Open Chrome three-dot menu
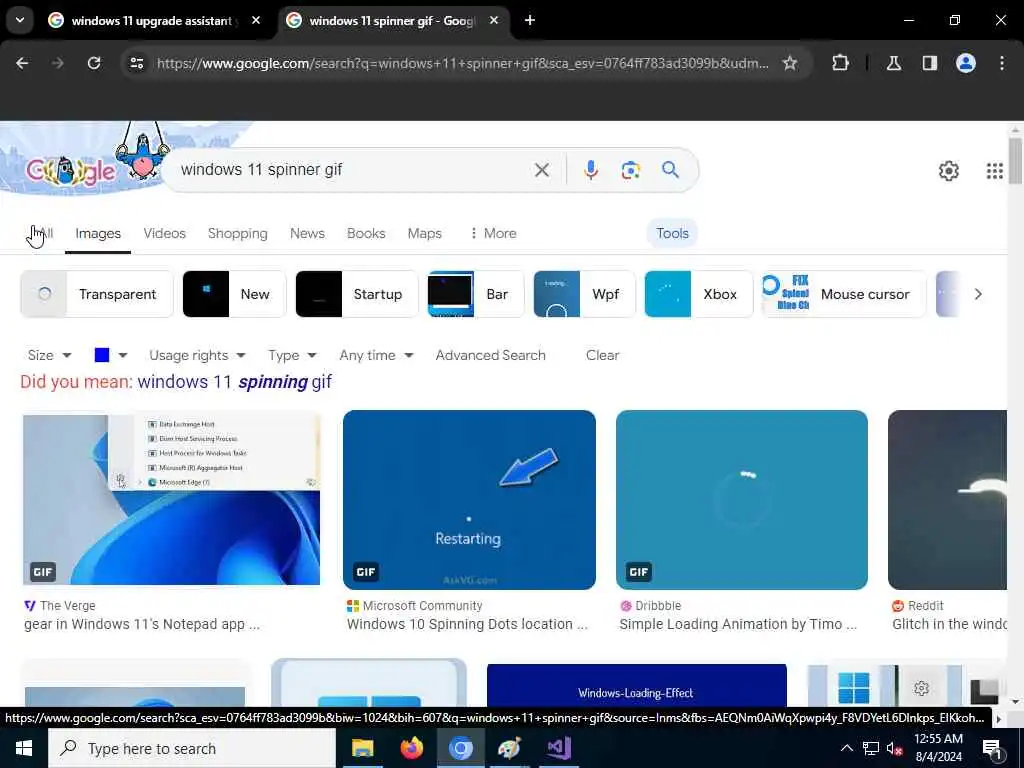The image size is (1024, 768). click(1002, 63)
